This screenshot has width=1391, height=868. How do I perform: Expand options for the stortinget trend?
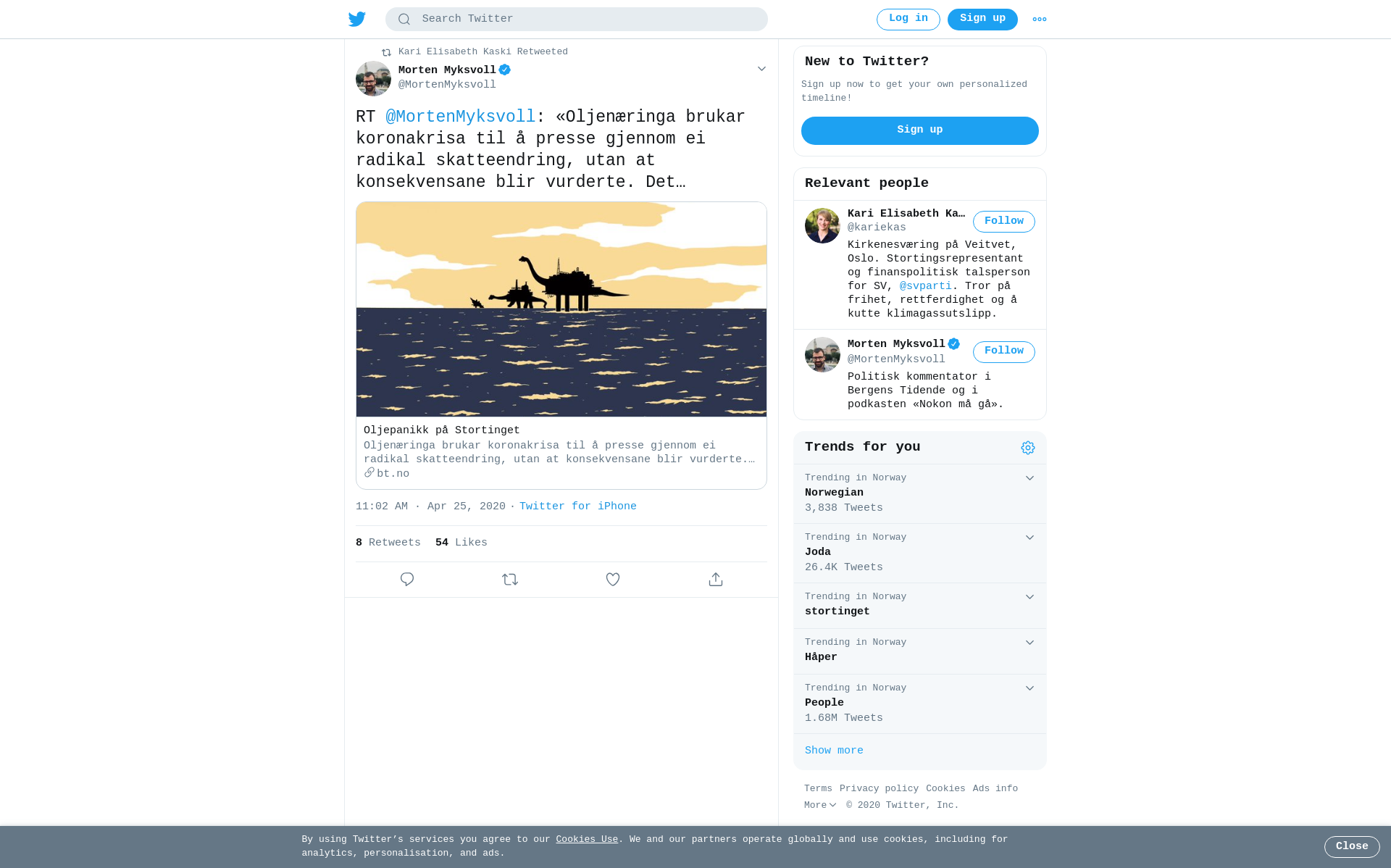(x=1029, y=597)
